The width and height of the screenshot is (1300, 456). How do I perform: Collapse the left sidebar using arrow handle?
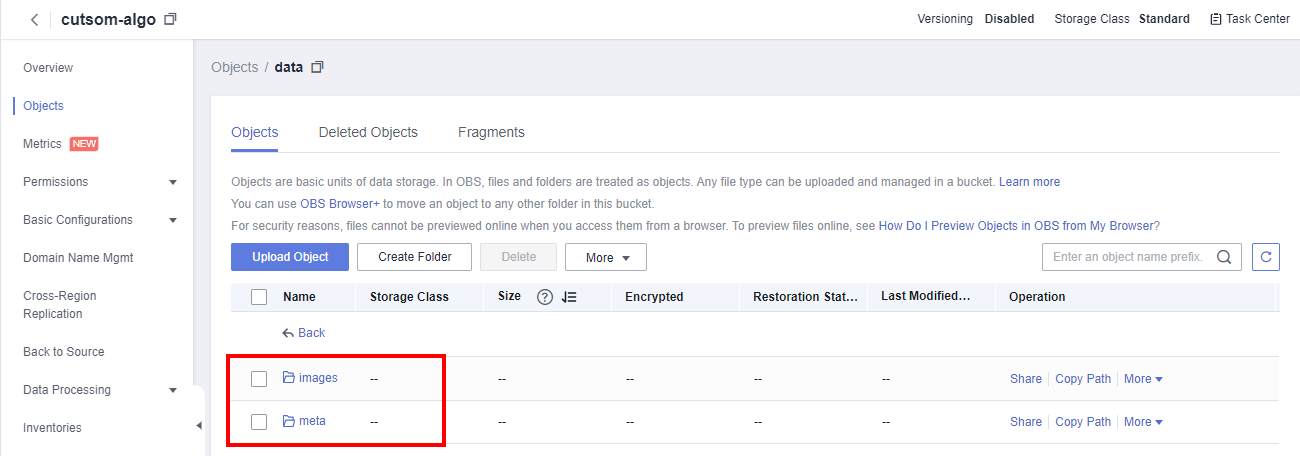[198, 426]
